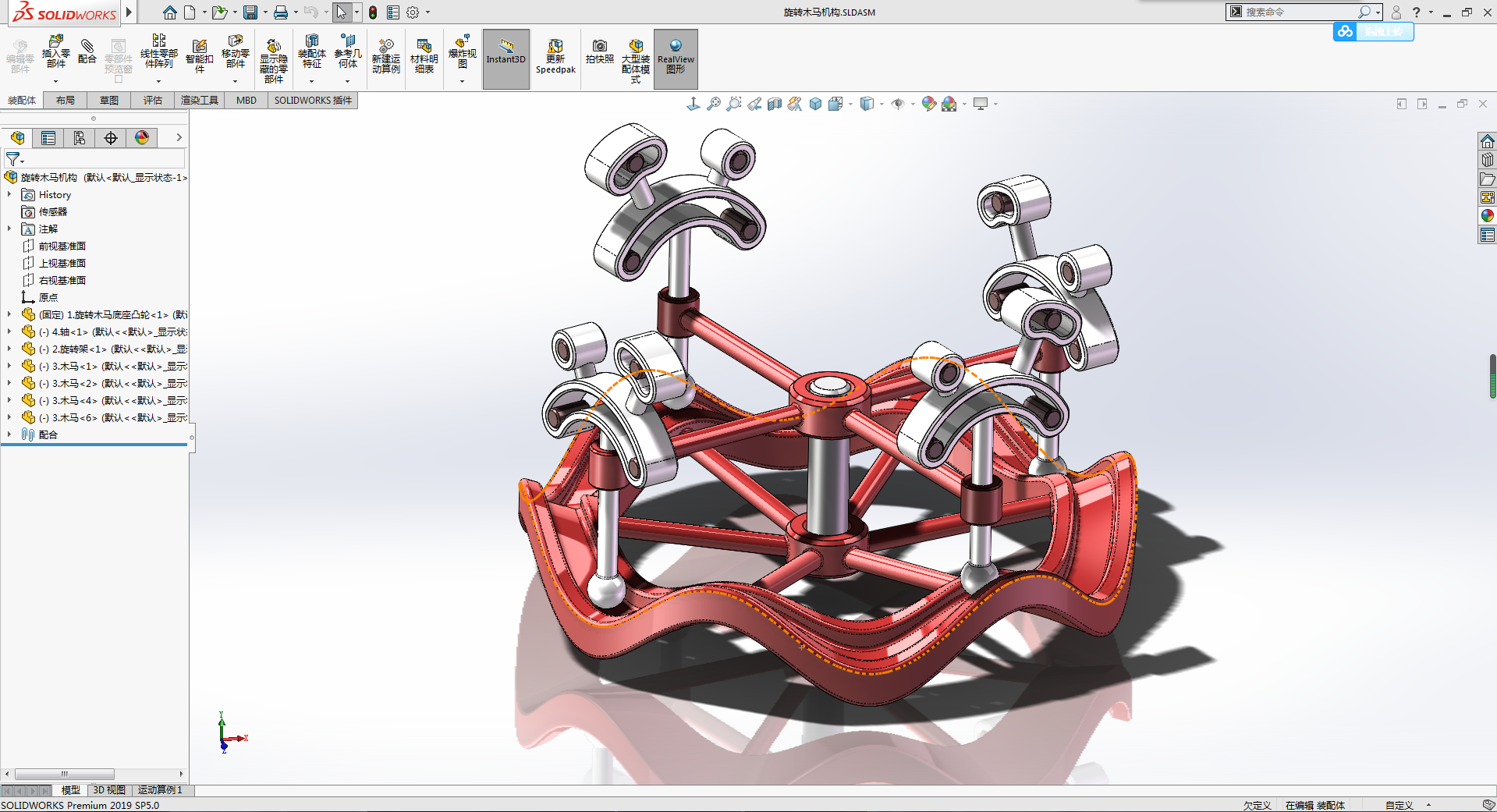The width and height of the screenshot is (1497, 812).
Task: Click the Zoom to Fit magnifier icon
Action: (x=714, y=104)
